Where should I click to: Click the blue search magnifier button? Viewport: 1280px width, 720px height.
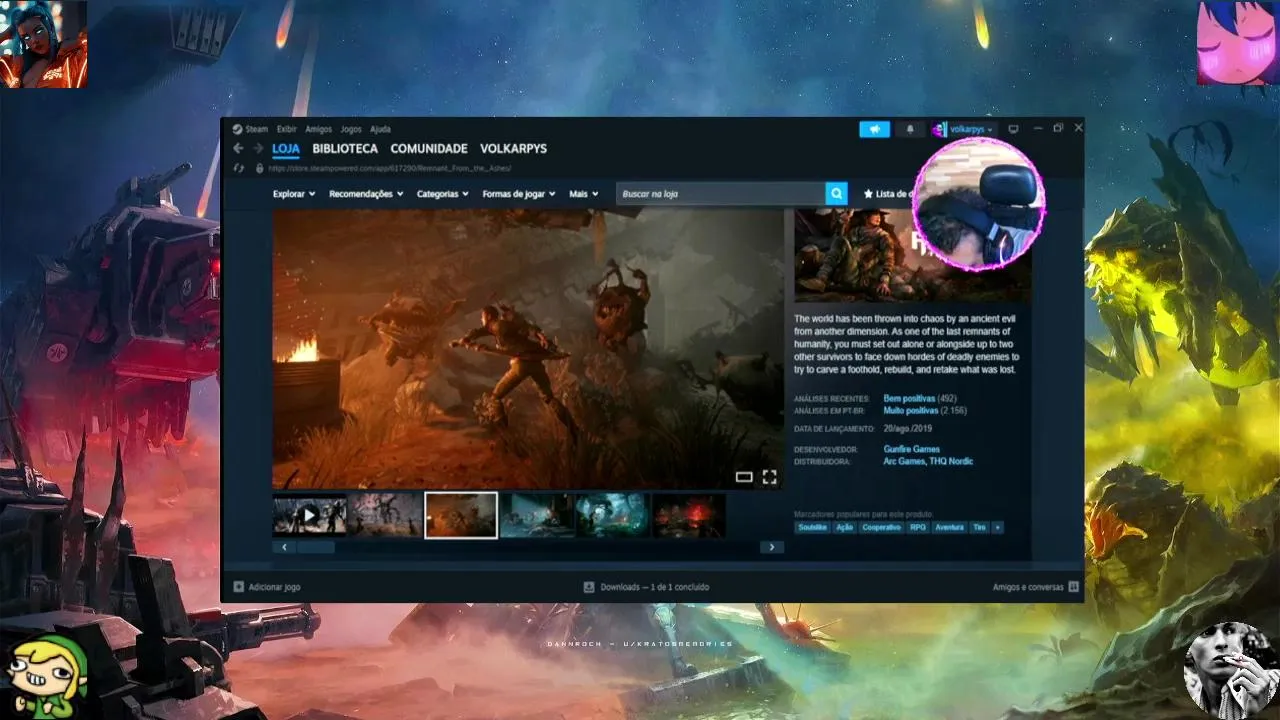point(836,194)
